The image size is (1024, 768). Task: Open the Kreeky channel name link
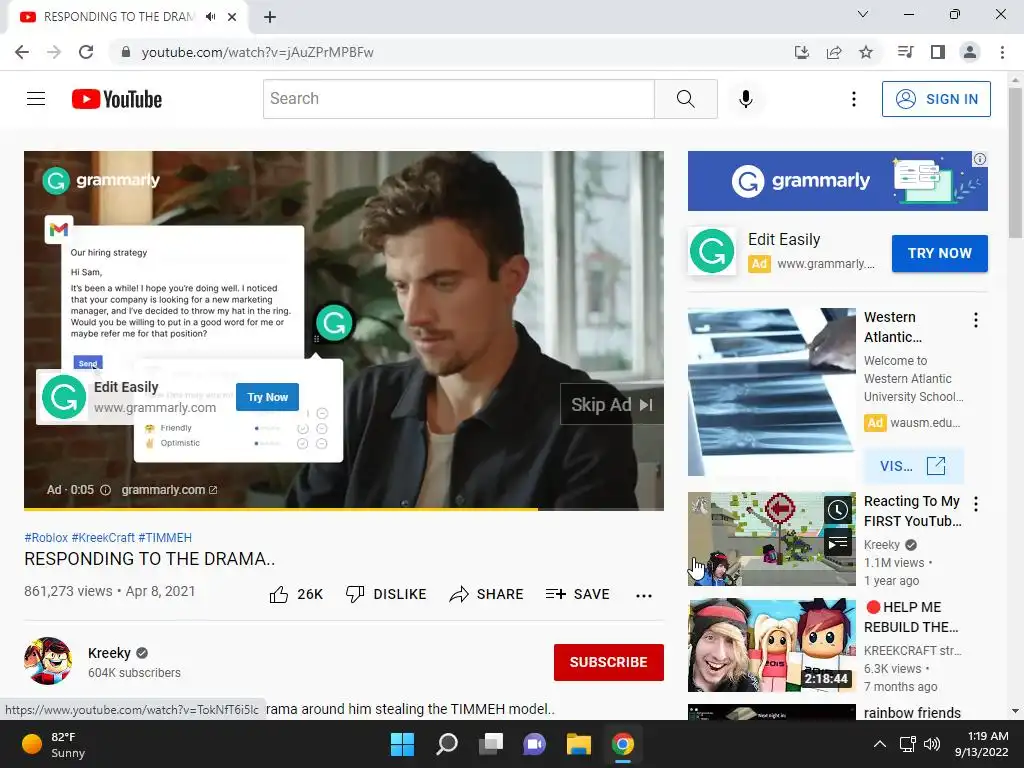pyautogui.click(x=109, y=653)
